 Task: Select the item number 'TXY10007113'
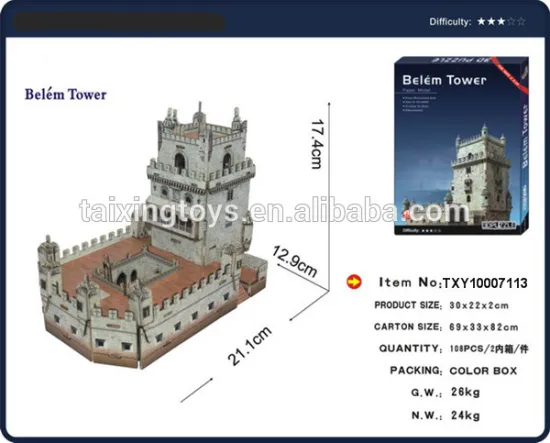click(x=485, y=283)
